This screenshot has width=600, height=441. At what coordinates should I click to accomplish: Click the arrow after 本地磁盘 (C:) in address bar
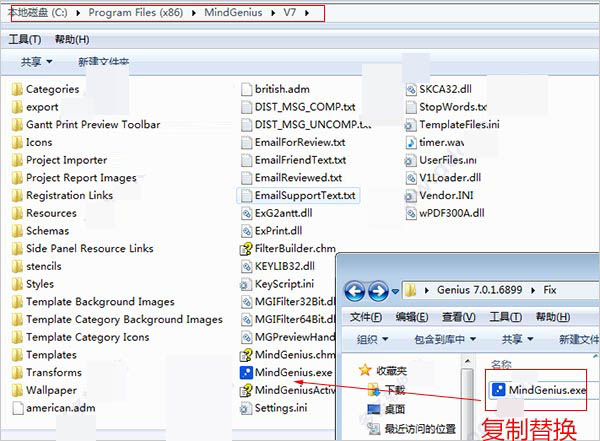click(78, 13)
